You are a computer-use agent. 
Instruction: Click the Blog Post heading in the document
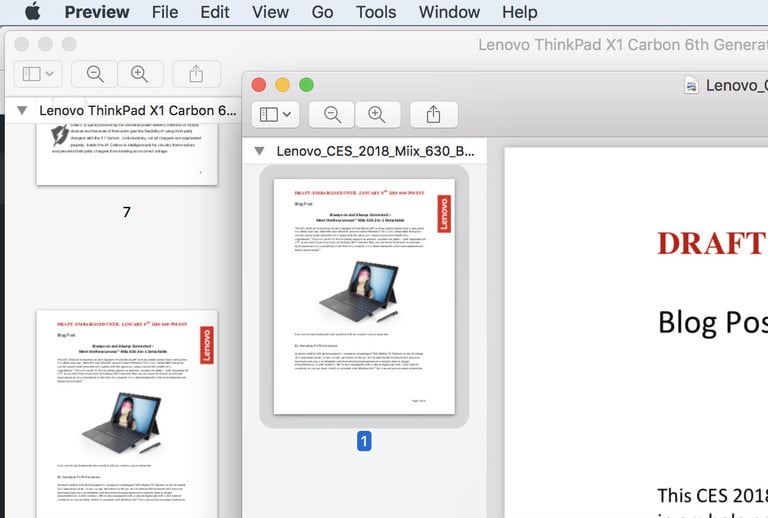pyautogui.click(x=713, y=322)
